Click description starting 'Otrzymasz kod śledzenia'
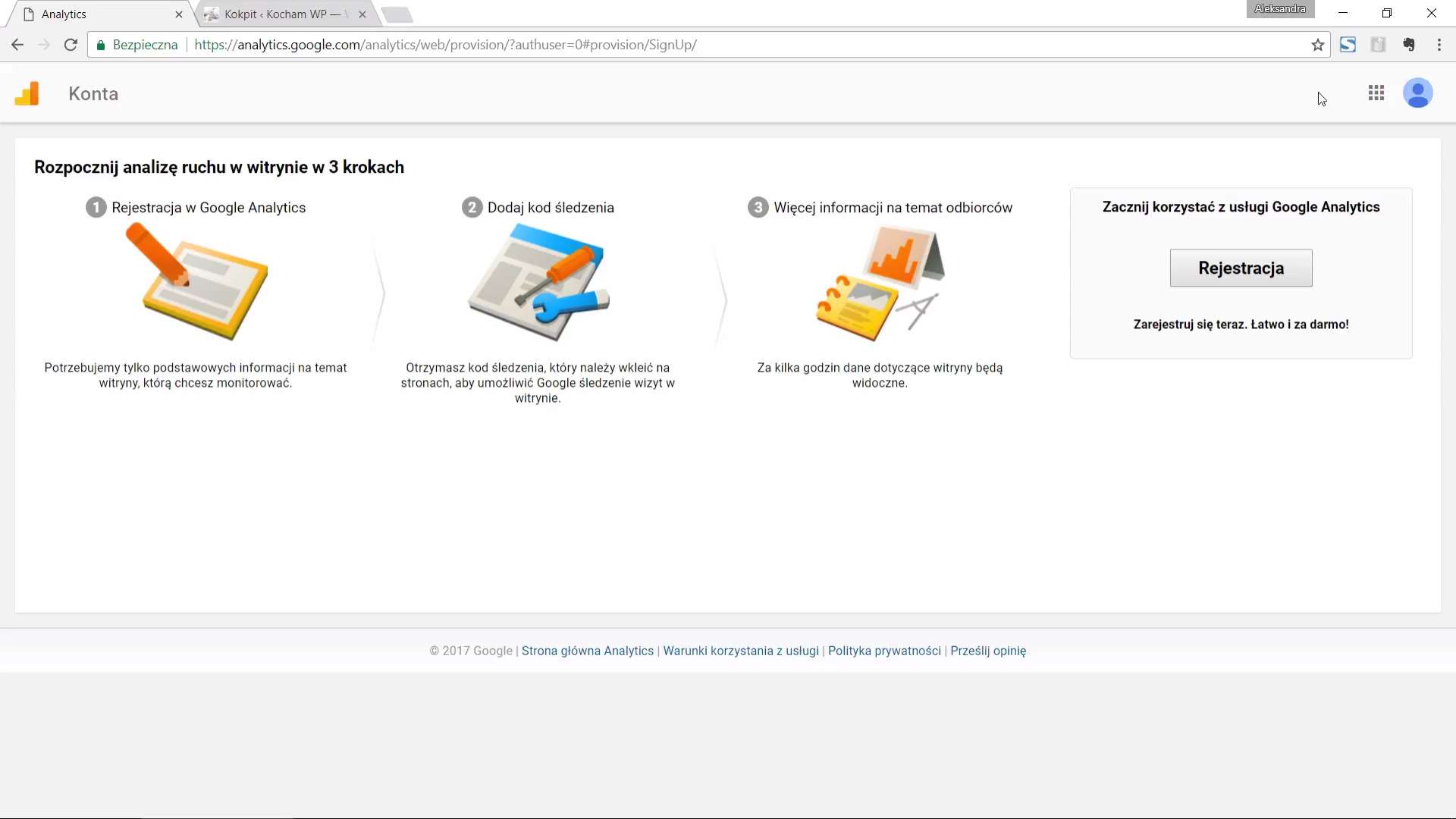Screen dimensions: 1456x819 538,383
